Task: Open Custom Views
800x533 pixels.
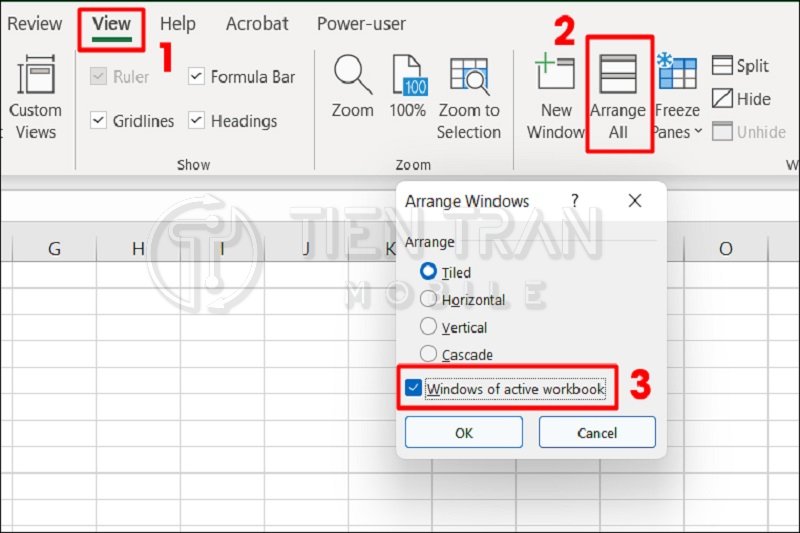Action: pos(35,97)
